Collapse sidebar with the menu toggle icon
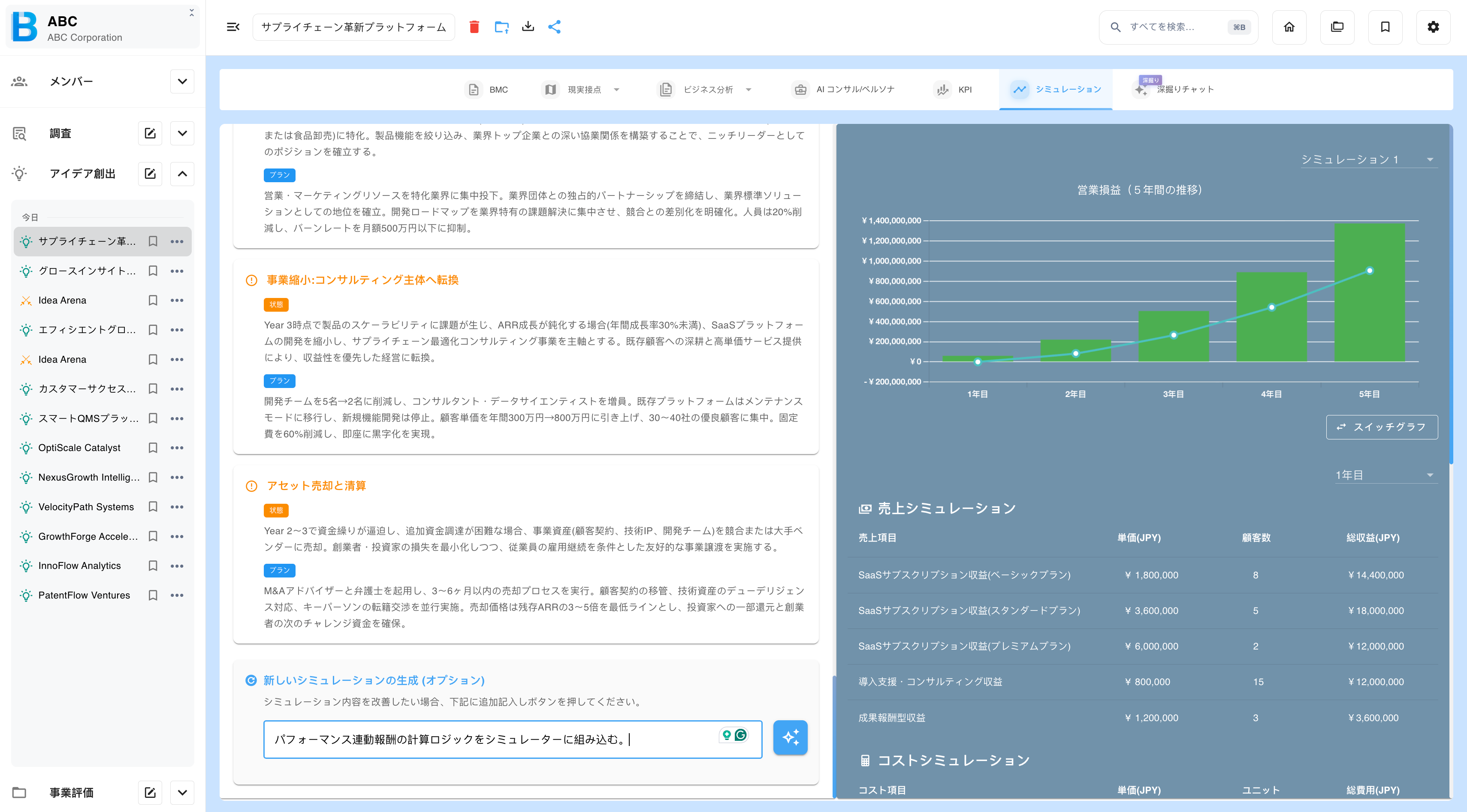The image size is (1467, 812). pyautogui.click(x=233, y=27)
